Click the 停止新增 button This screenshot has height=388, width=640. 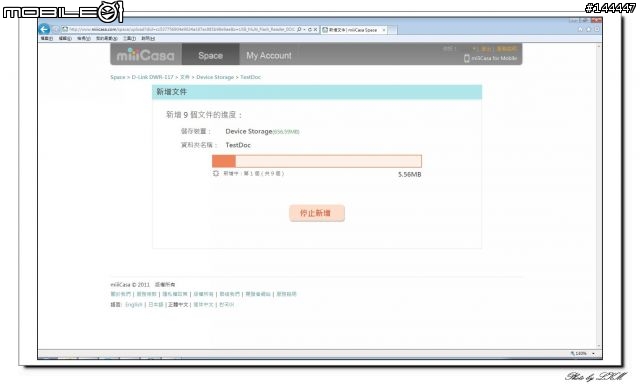click(x=317, y=213)
